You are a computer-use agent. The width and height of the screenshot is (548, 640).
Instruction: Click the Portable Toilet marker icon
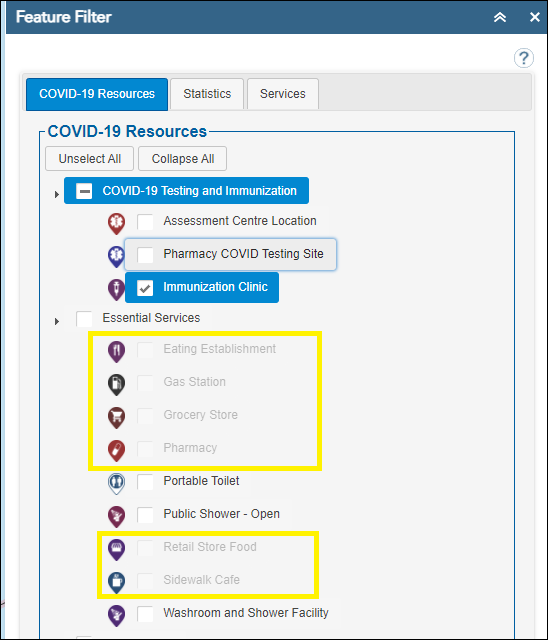pyautogui.click(x=116, y=483)
